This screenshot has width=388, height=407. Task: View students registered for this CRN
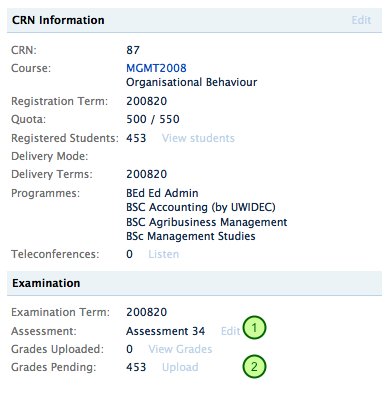tap(198, 138)
